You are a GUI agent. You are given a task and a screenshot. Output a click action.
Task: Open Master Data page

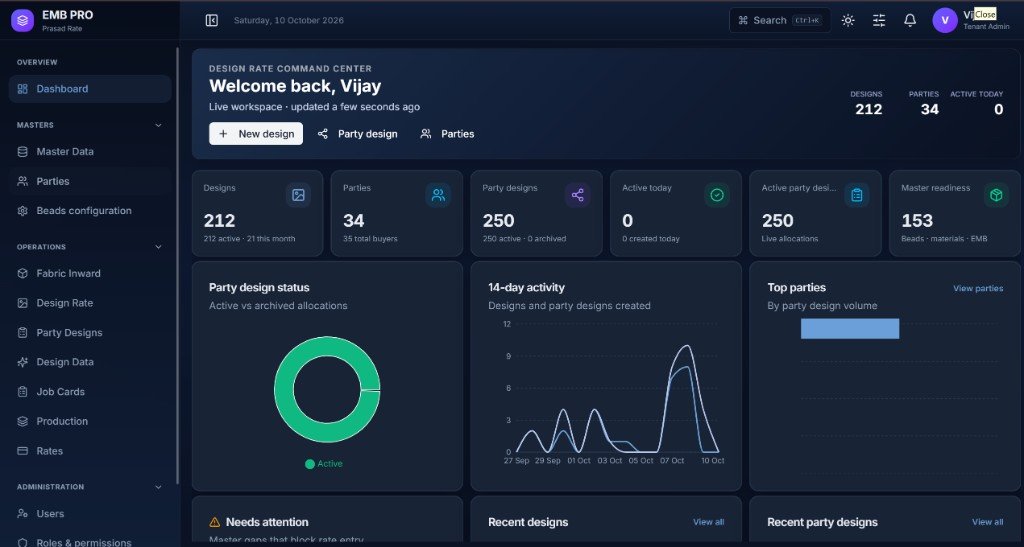tap(90, 151)
